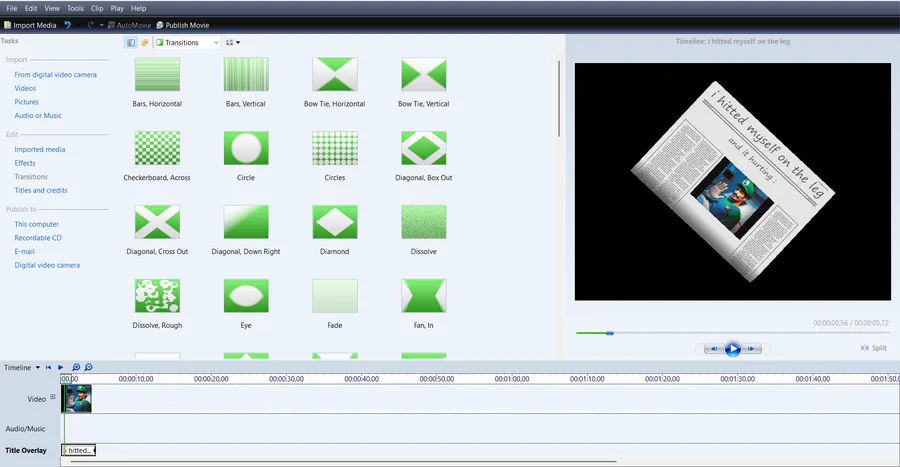Select the Bow Tie, Vertical transition

point(424,75)
